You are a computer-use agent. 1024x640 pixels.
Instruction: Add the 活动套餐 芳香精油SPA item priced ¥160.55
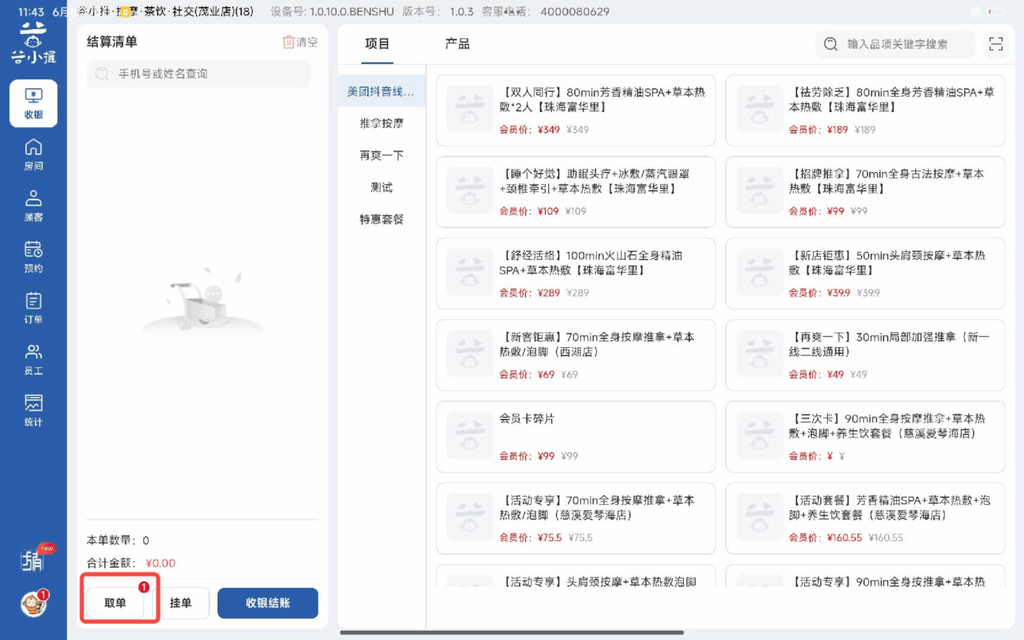(x=865, y=519)
